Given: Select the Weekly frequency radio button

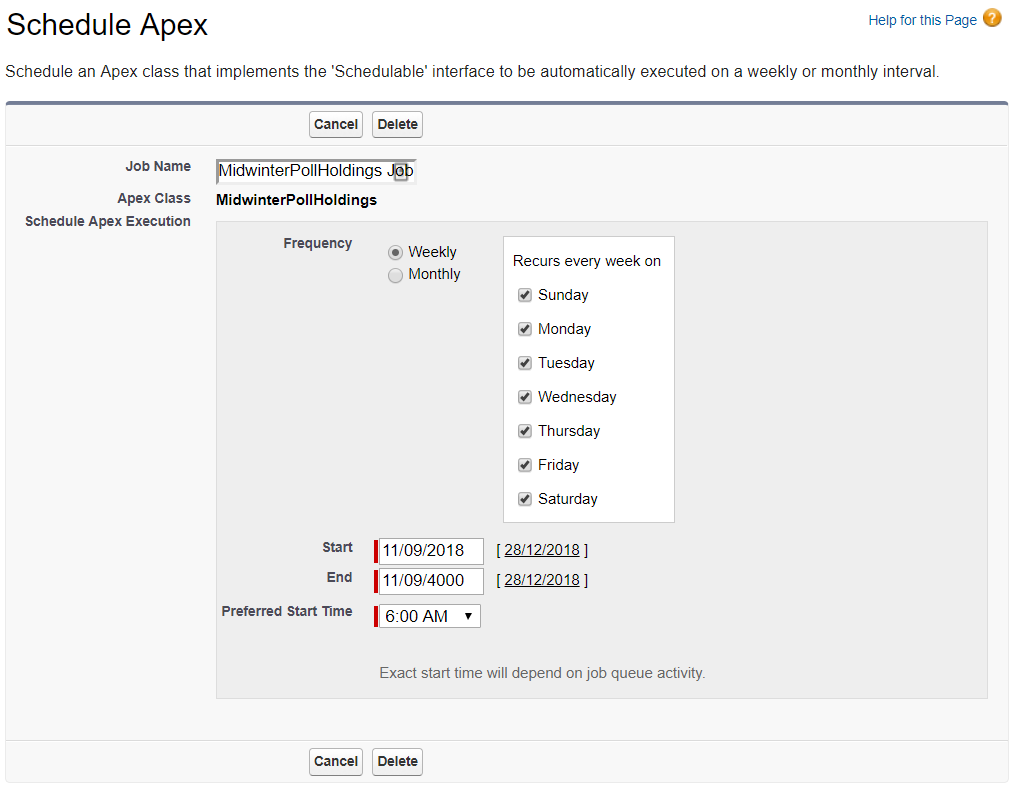Looking at the screenshot, I should pos(395,252).
